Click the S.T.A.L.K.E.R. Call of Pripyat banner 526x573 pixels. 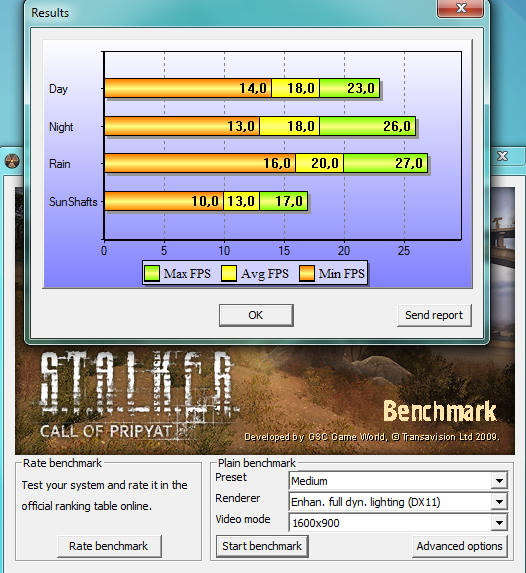pyautogui.click(x=265, y=399)
